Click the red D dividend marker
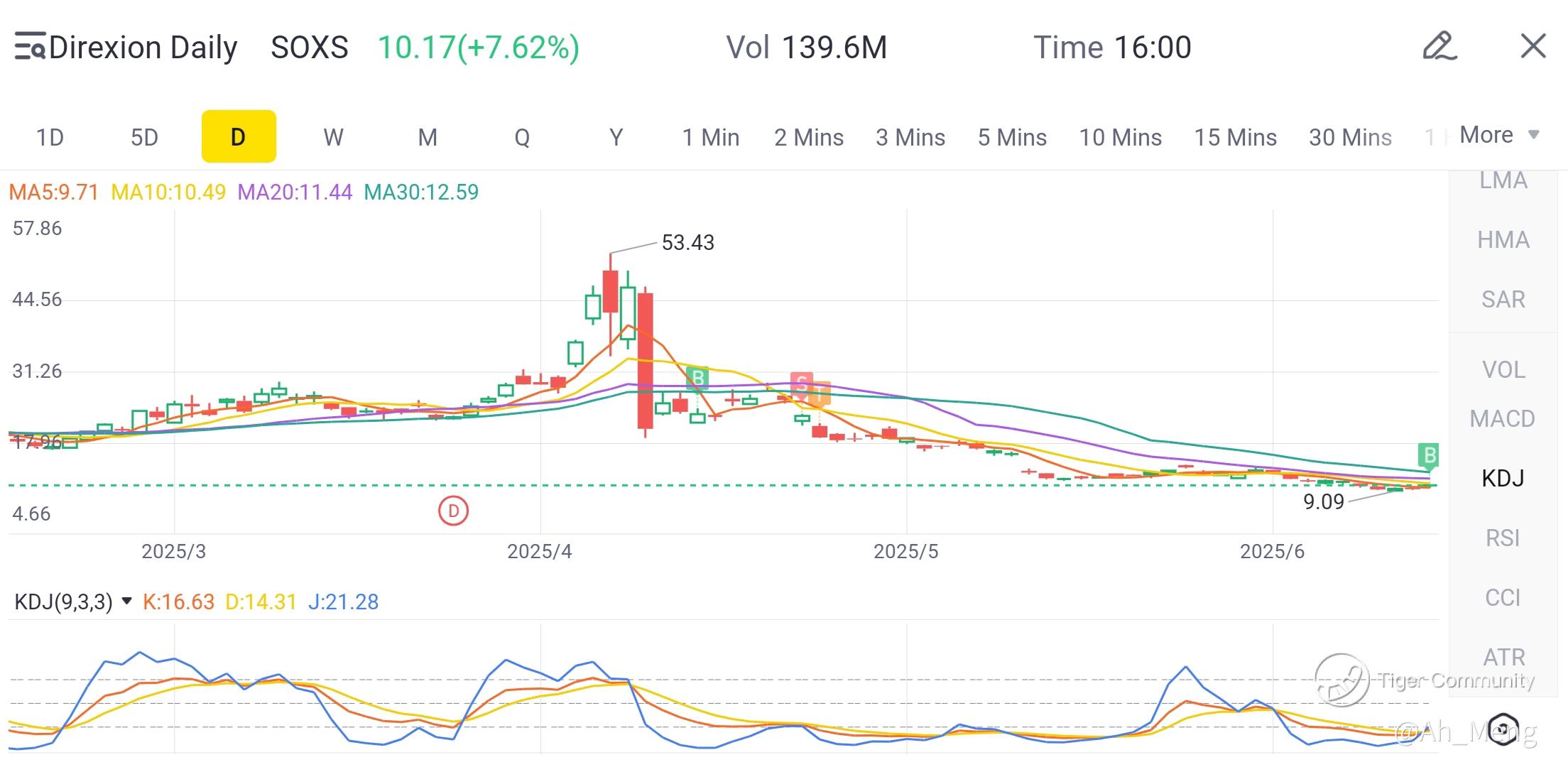Screen dimensions: 1568x767 click(453, 511)
